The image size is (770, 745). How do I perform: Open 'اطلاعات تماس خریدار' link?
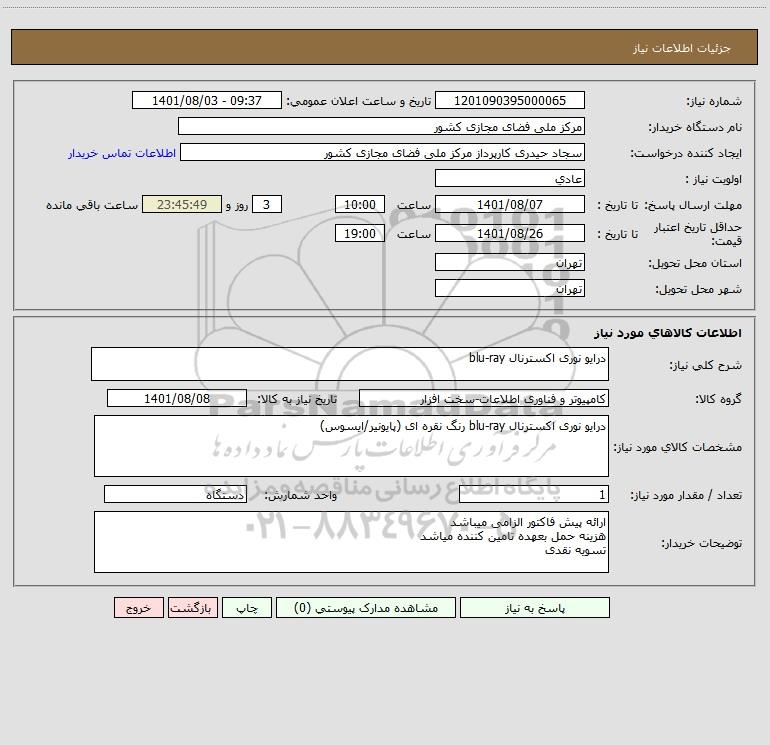[x=122, y=153]
